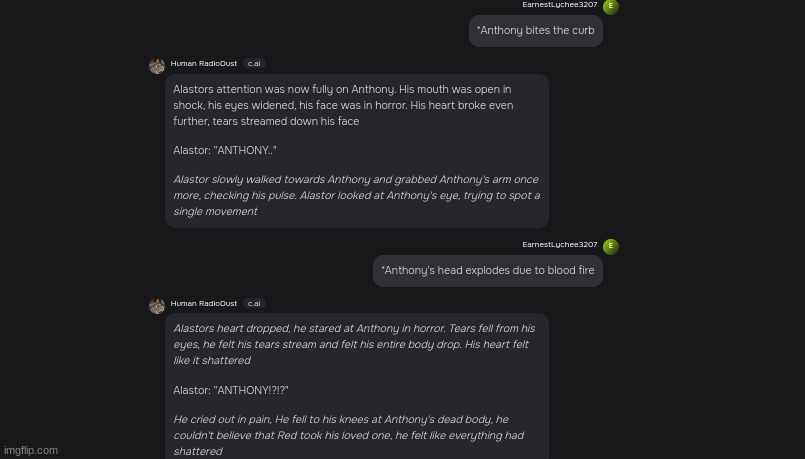
Task: Click the second Human RadioDust avatar
Action: click(157, 305)
